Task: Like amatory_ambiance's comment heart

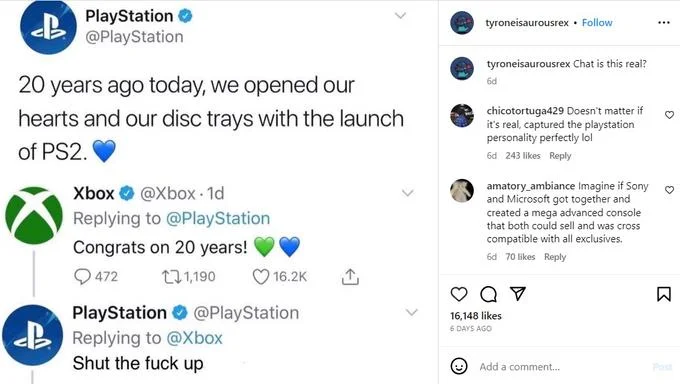Action: (x=669, y=190)
